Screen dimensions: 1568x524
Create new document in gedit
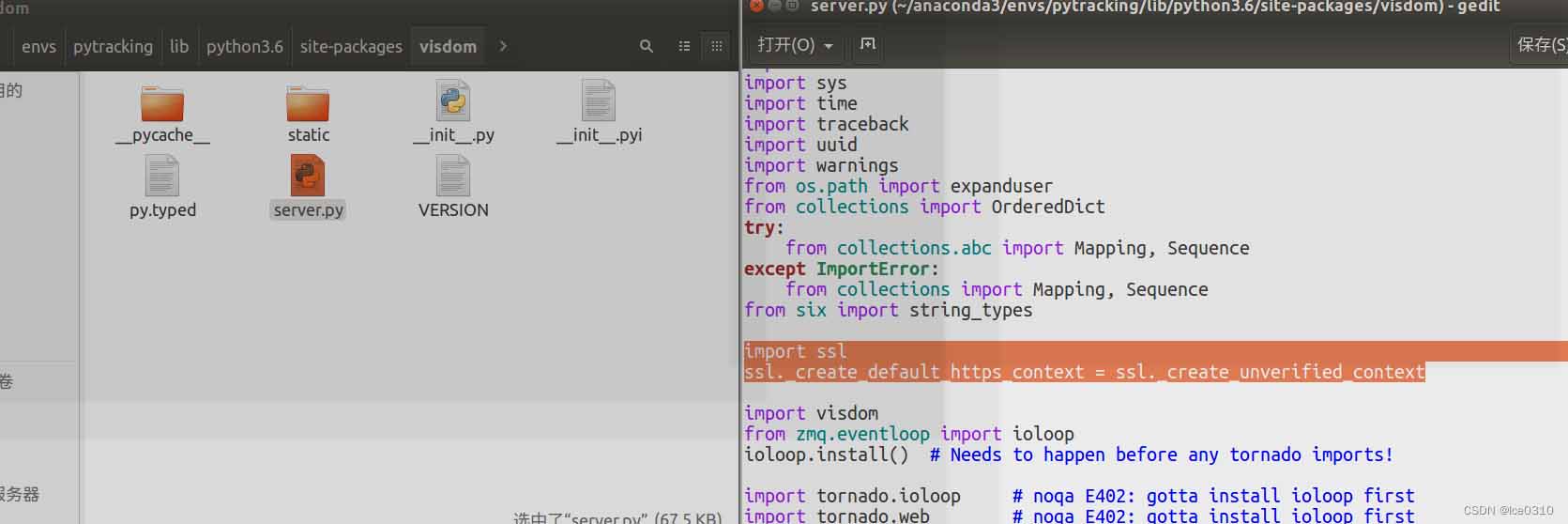coord(868,44)
